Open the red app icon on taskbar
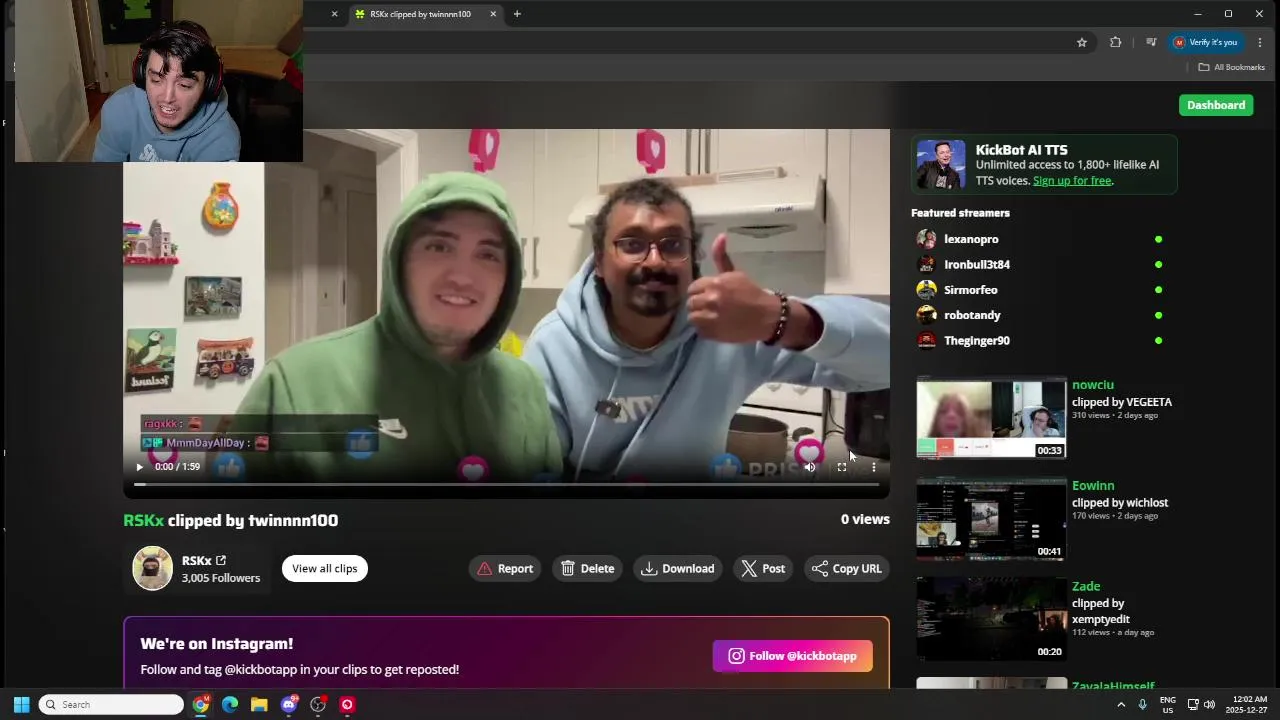The image size is (1280, 720). pyautogui.click(x=347, y=705)
